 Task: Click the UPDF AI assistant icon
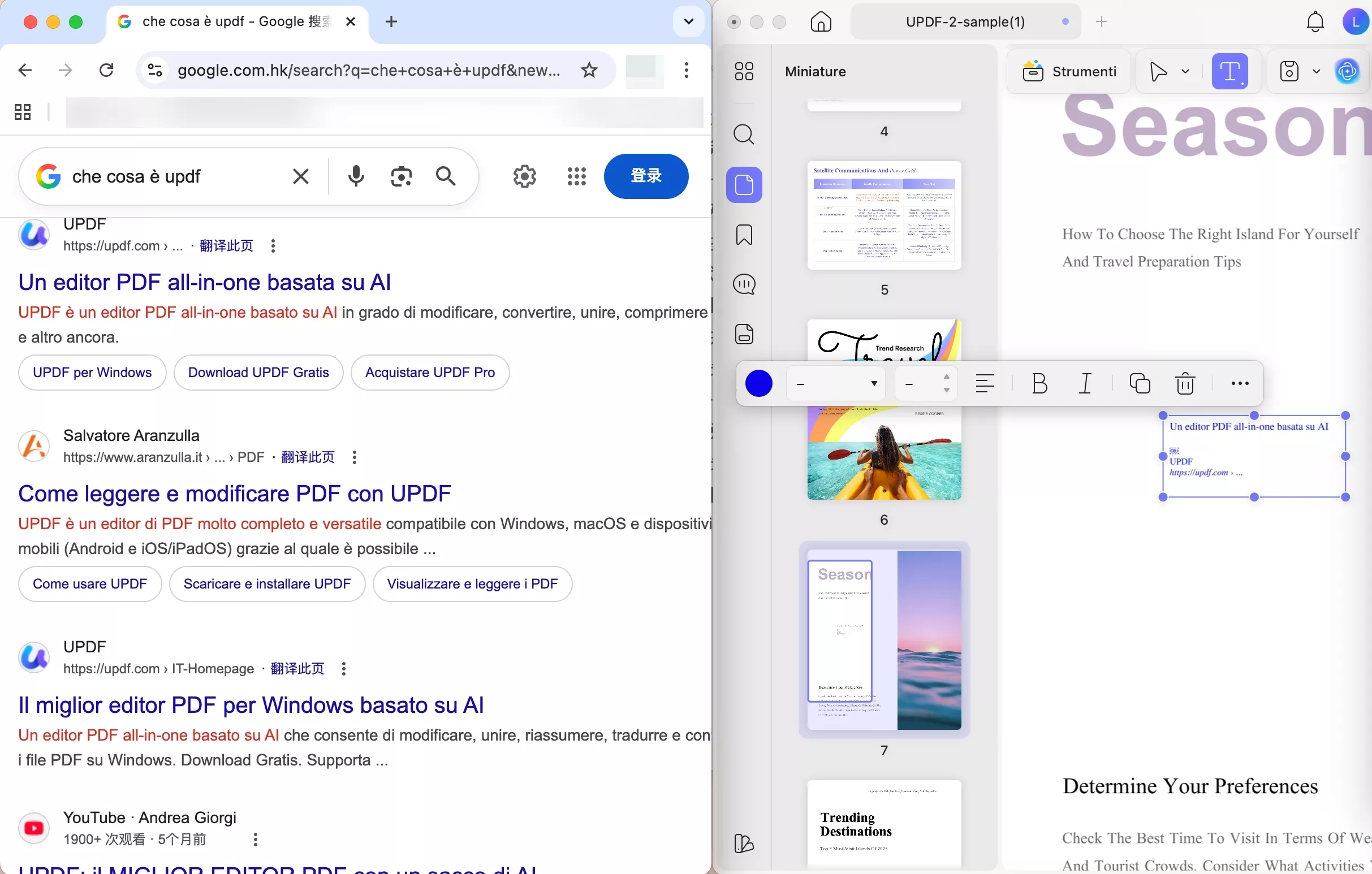click(1347, 72)
